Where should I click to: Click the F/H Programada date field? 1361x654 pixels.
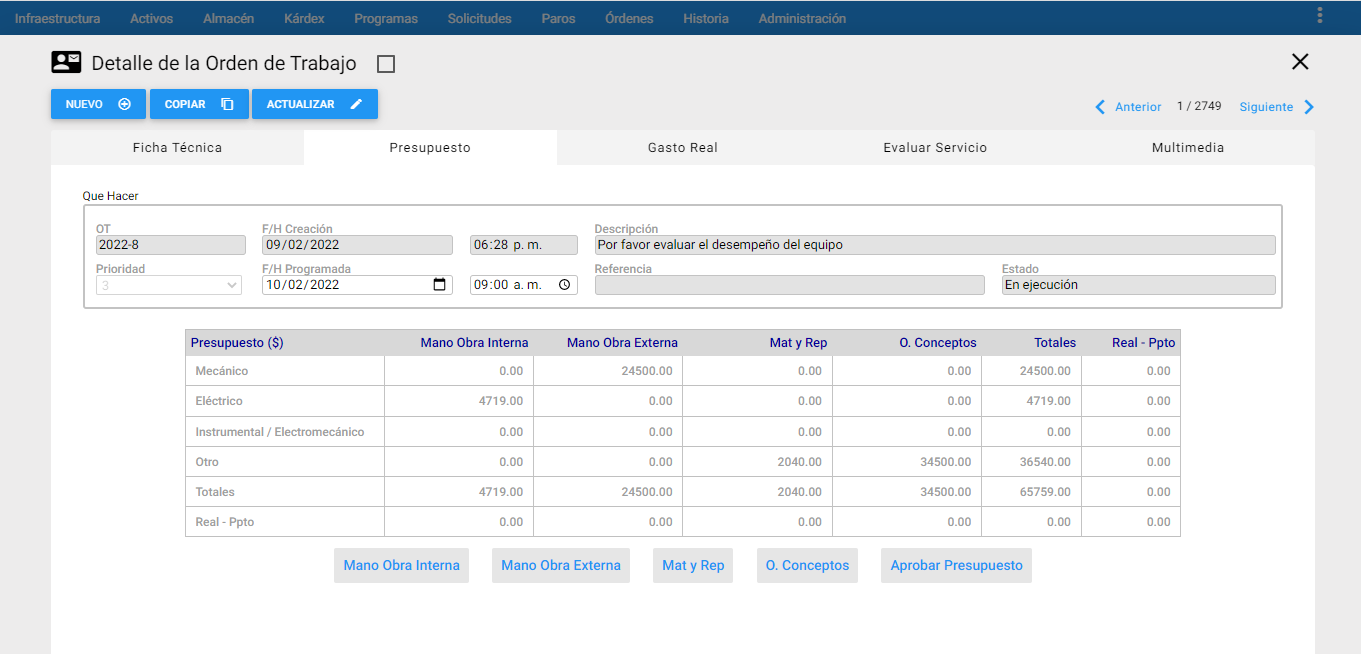[x=357, y=285]
